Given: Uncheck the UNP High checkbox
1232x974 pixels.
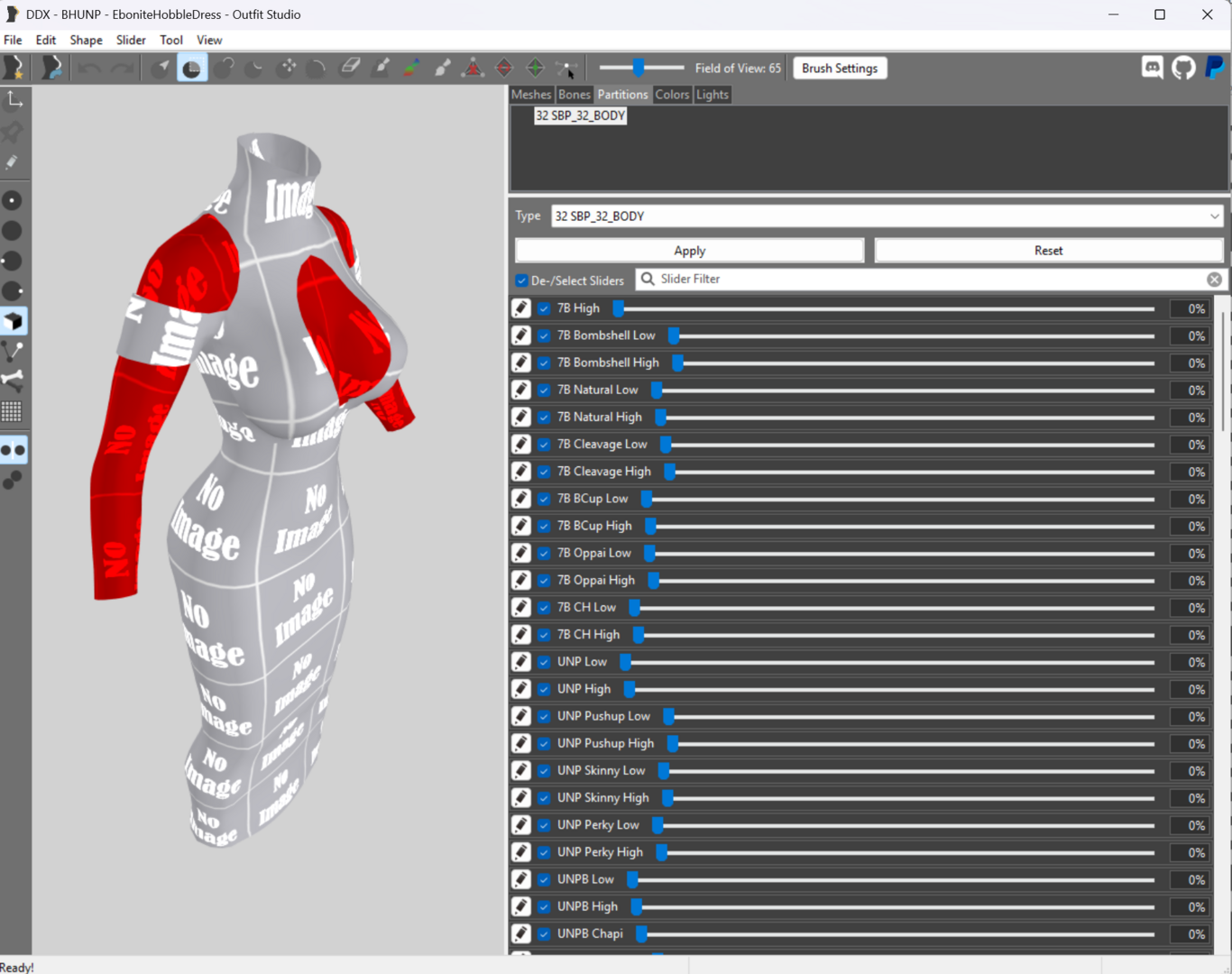Looking at the screenshot, I should [544, 689].
